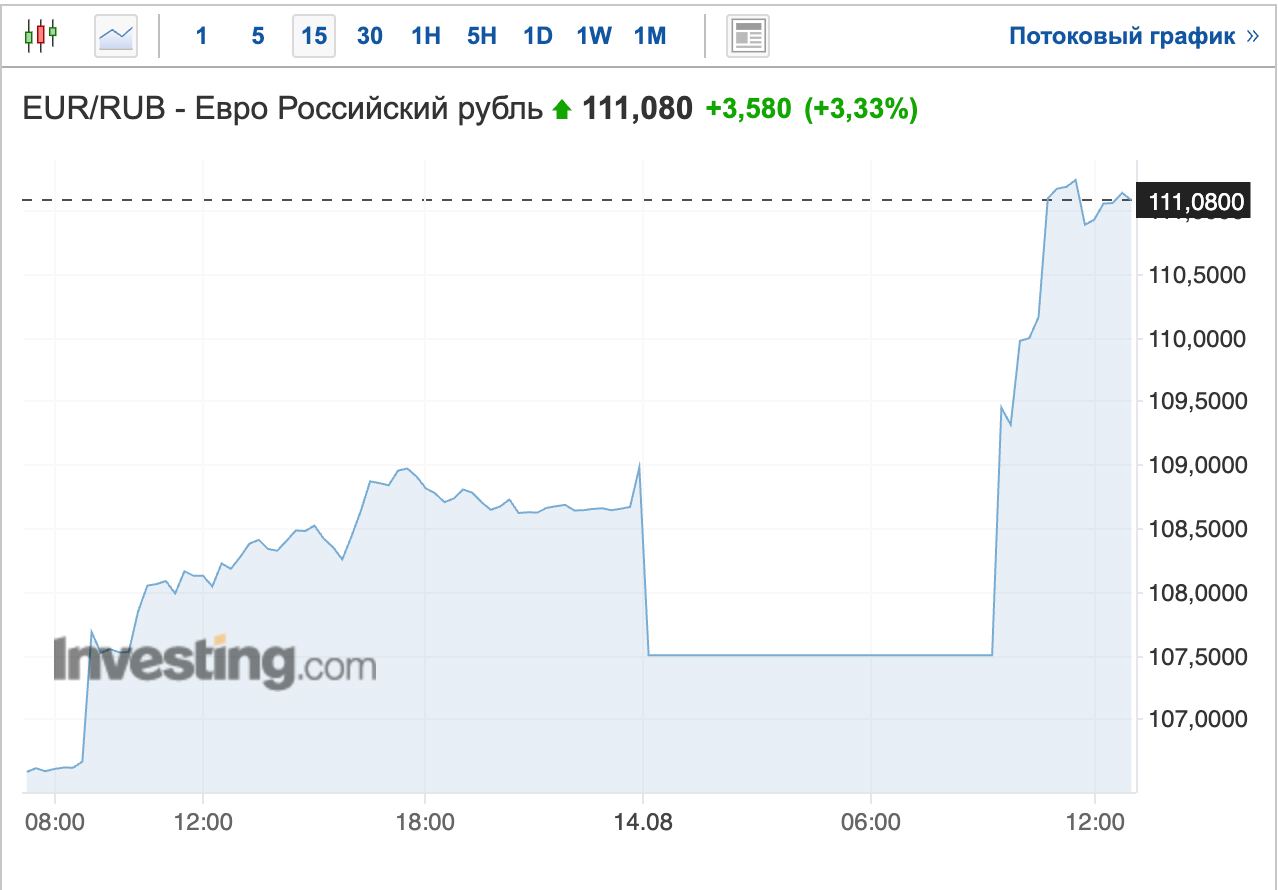This screenshot has width=1278, height=890.
Task: Click the 18:00 time axis label
Action: tap(425, 822)
